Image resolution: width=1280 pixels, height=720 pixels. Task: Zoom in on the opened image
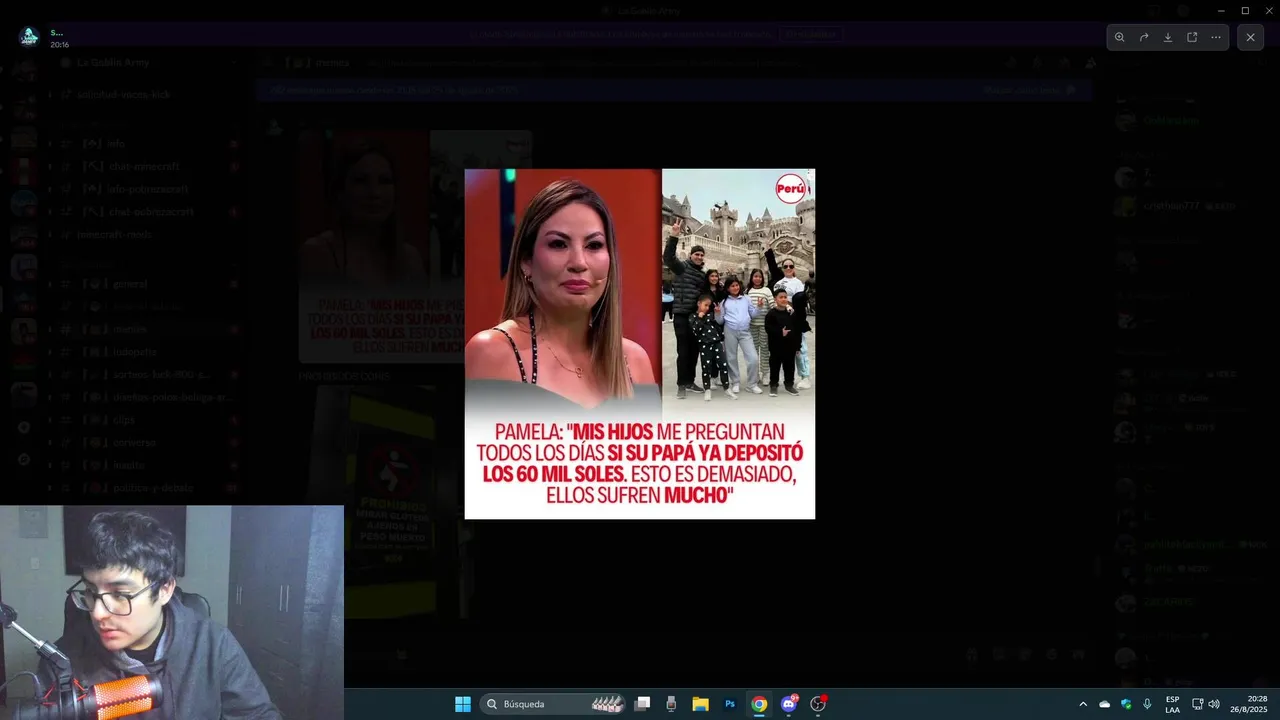[x=1120, y=37]
